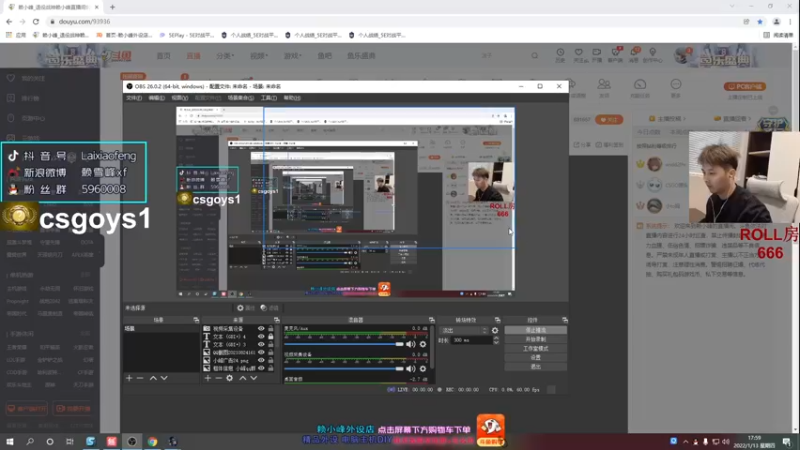Viewport: 800px width, 450px height.
Task: Undock the 场景 panel via its pop-out icon
Action: tap(196, 320)
